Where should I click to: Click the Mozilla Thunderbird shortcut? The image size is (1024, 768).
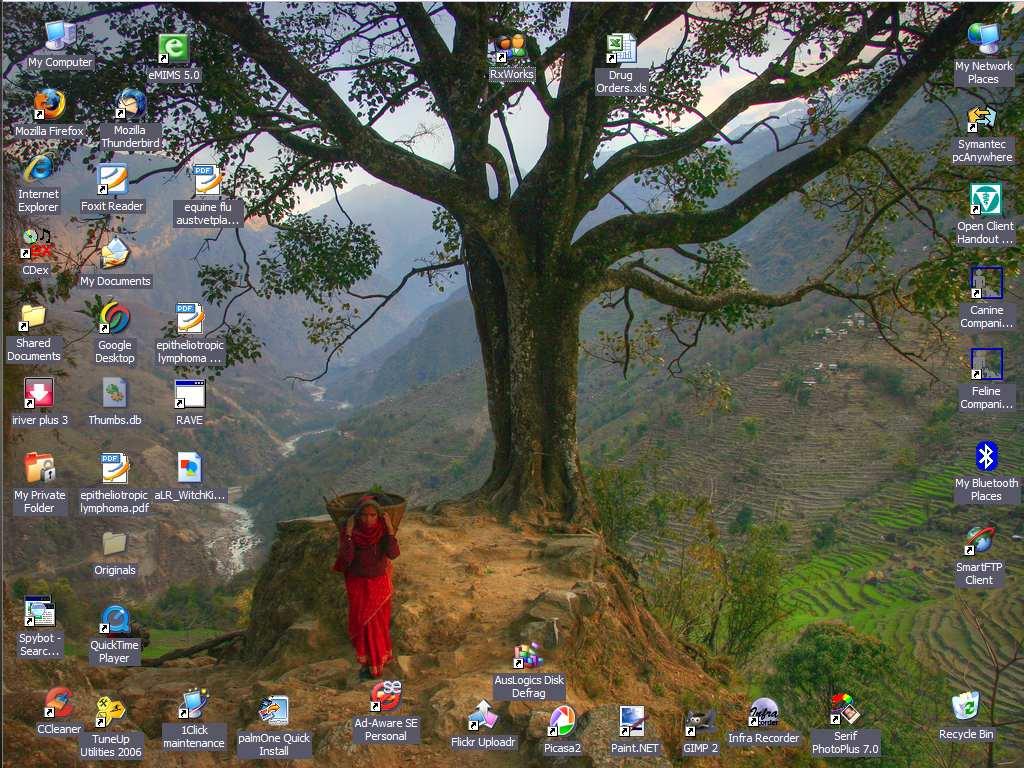(130, 105)
